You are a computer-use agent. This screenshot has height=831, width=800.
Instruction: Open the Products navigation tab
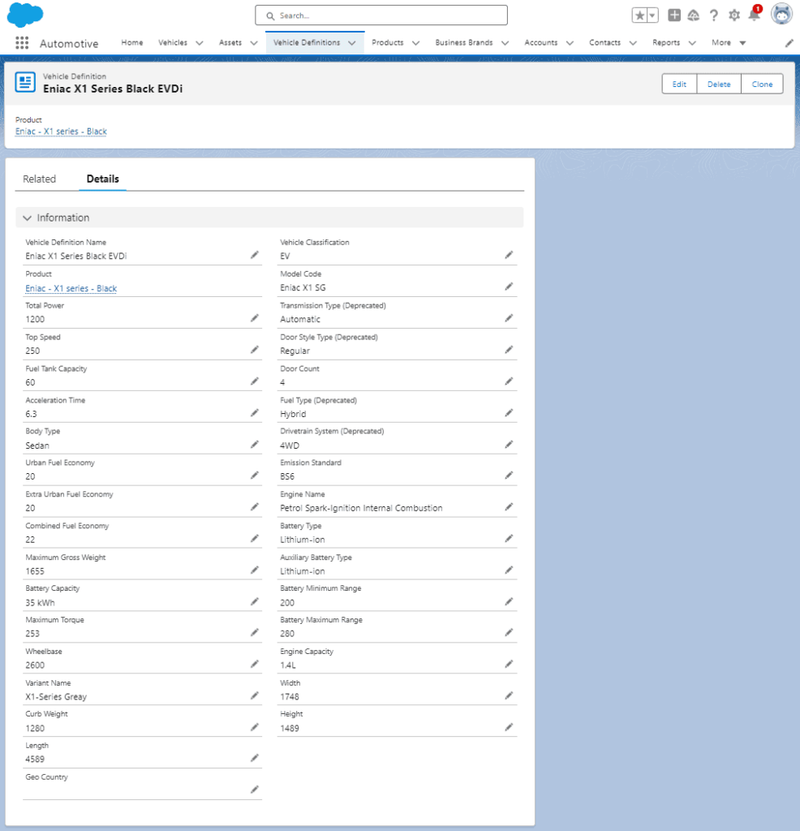[x=387, y=42]
